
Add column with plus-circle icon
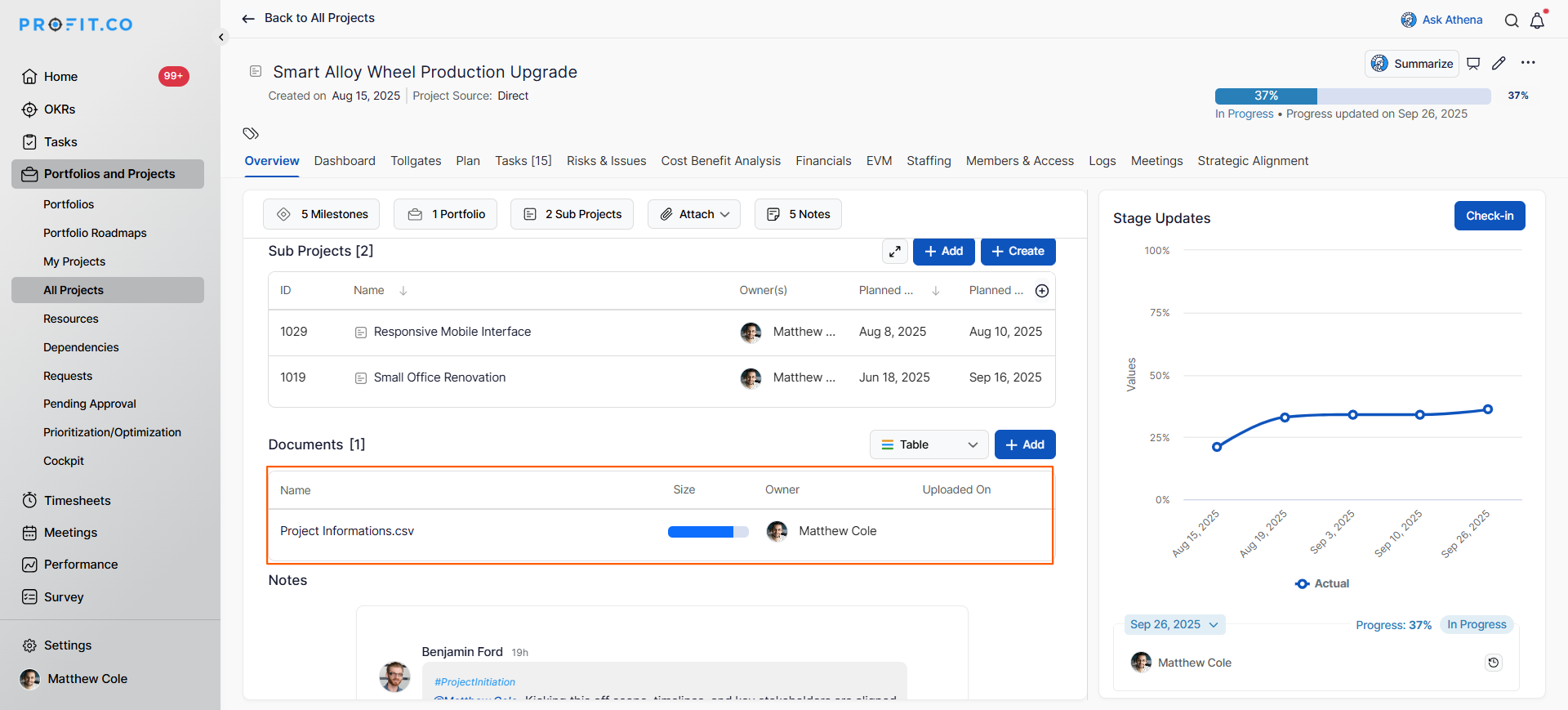(x=1042, y=291)
